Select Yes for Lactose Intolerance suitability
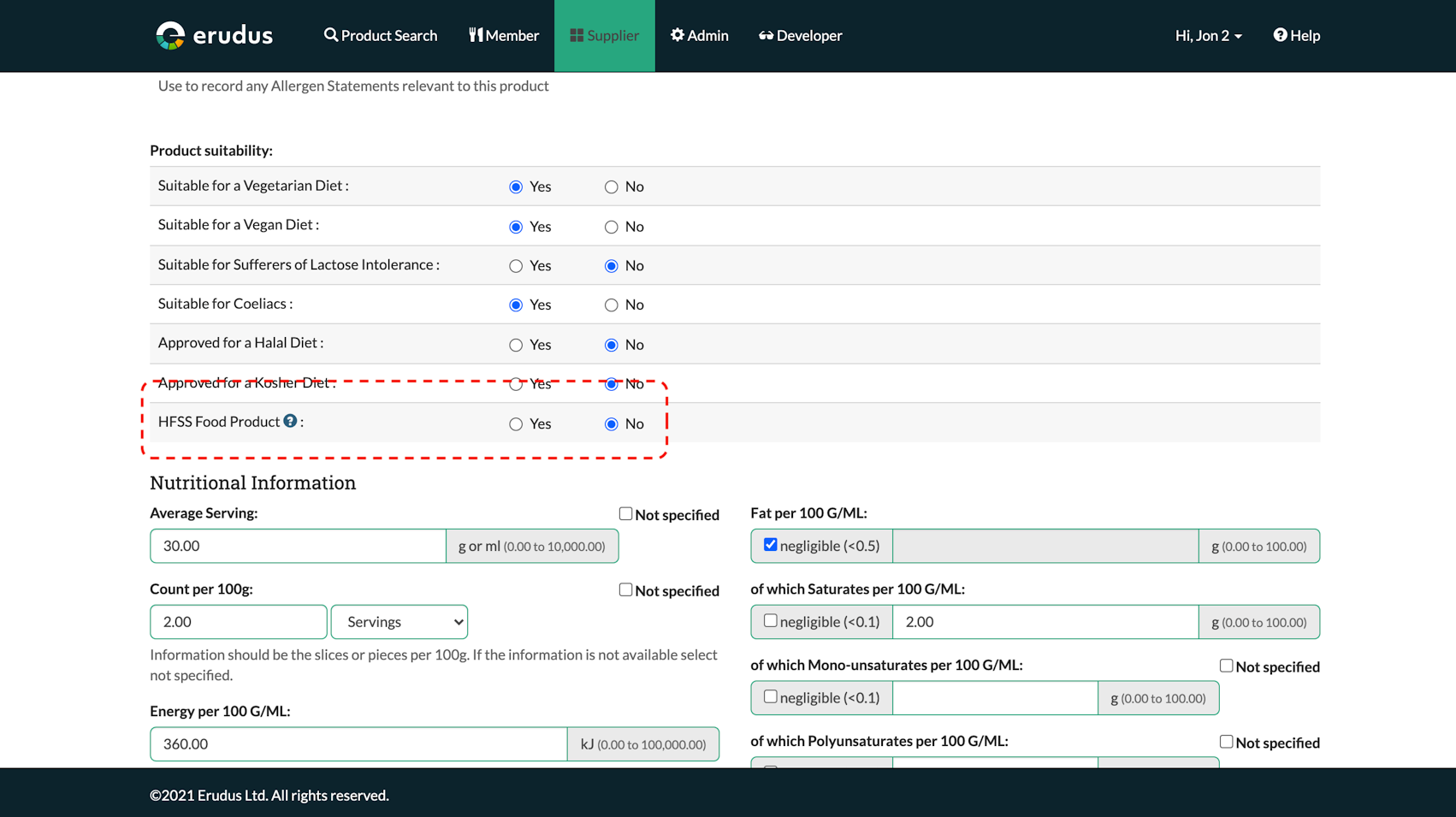The height and width of the screenshot is (817, 1456). (516, 266)
